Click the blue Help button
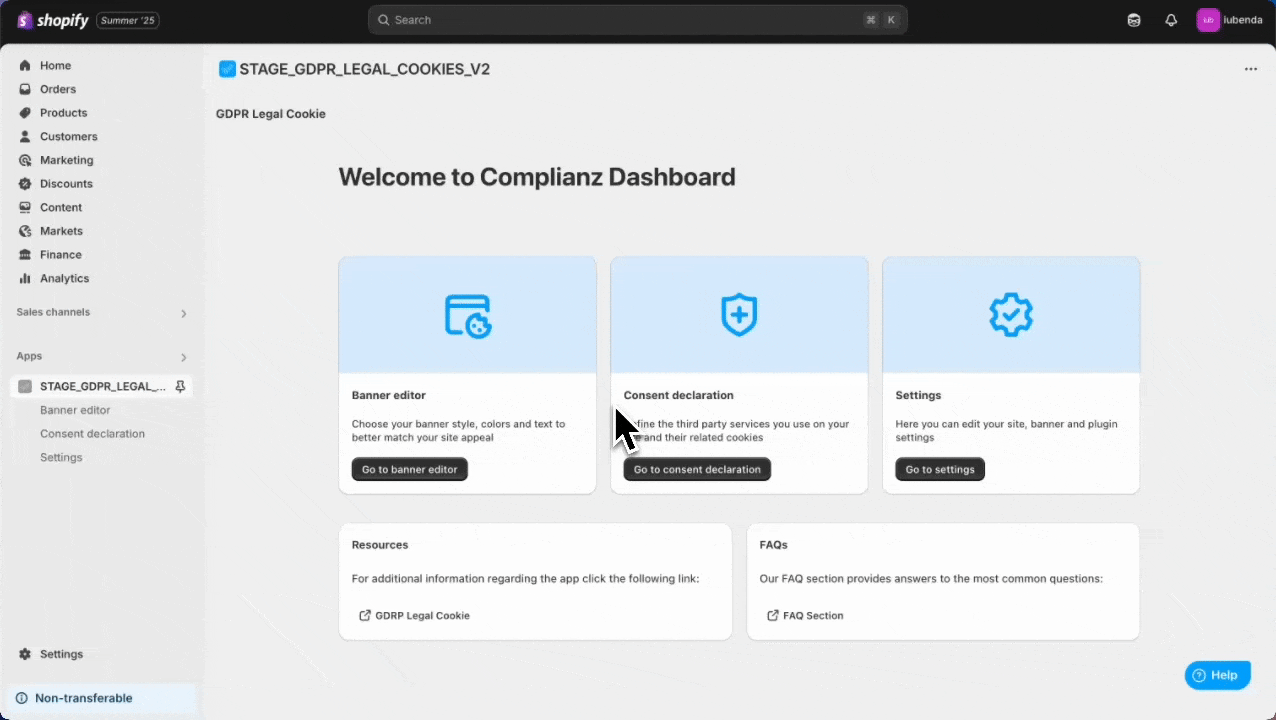The width and height of the screenshot is (1276, 720). [1217, 675]
